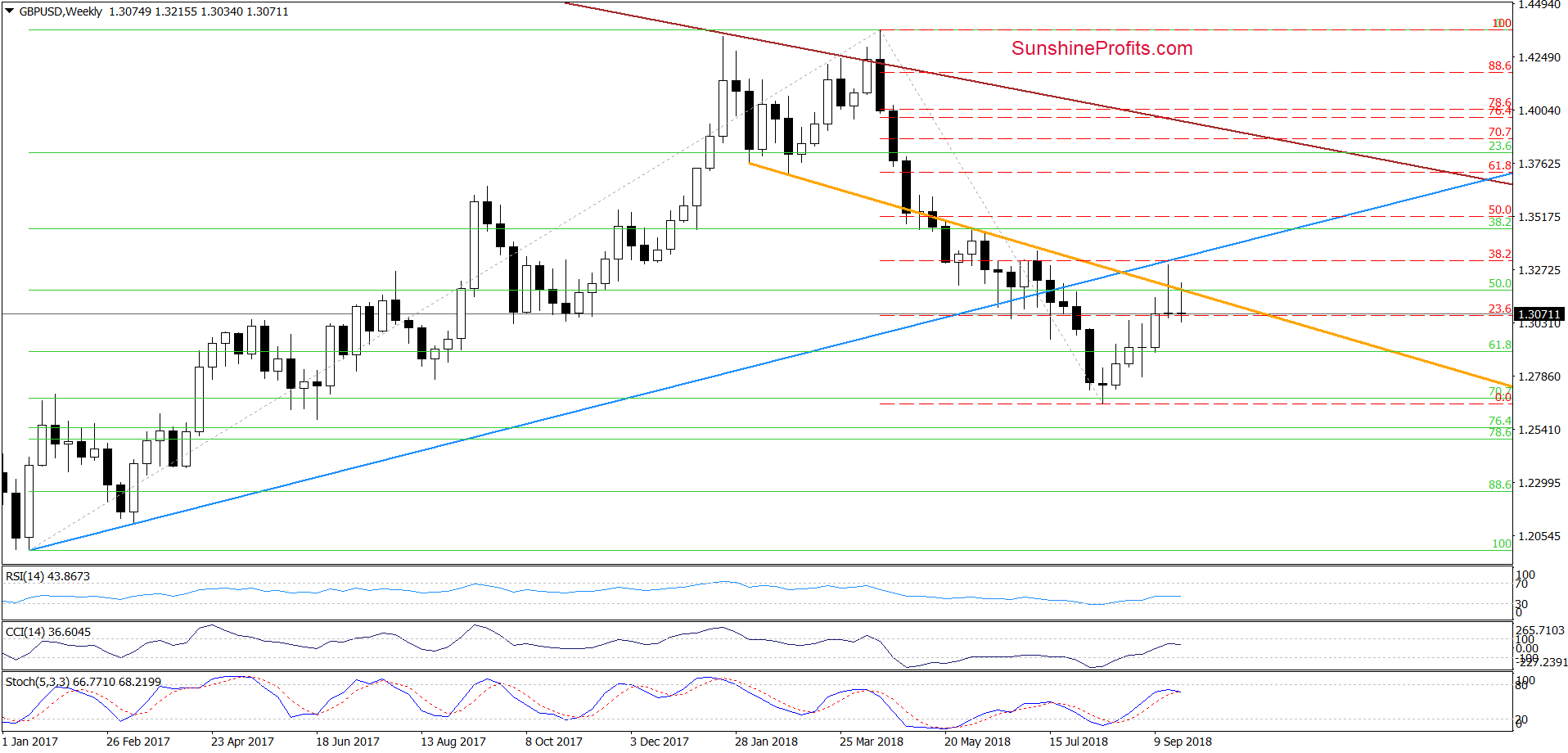Screen dimensions: 1568x753
Task: Click the red 70.7 Fibonacci level label
Action: (x=1500, y=132)
